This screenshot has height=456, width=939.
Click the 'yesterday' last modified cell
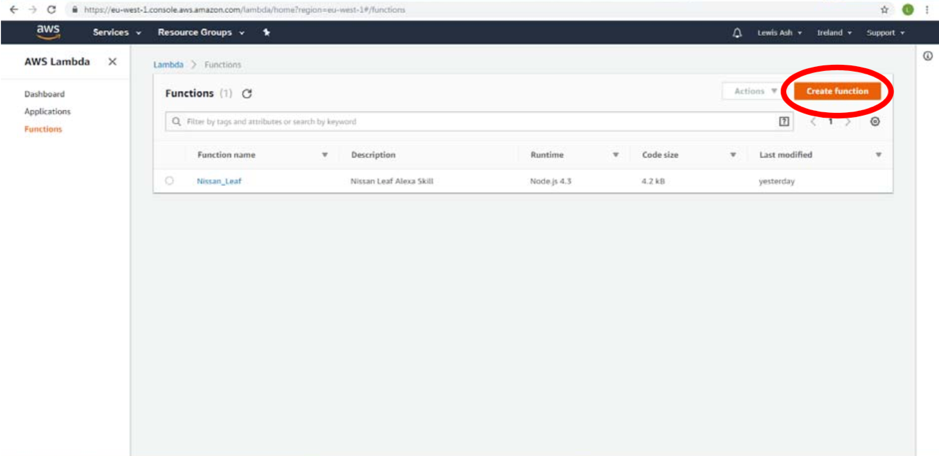click(x=777, y=181)
